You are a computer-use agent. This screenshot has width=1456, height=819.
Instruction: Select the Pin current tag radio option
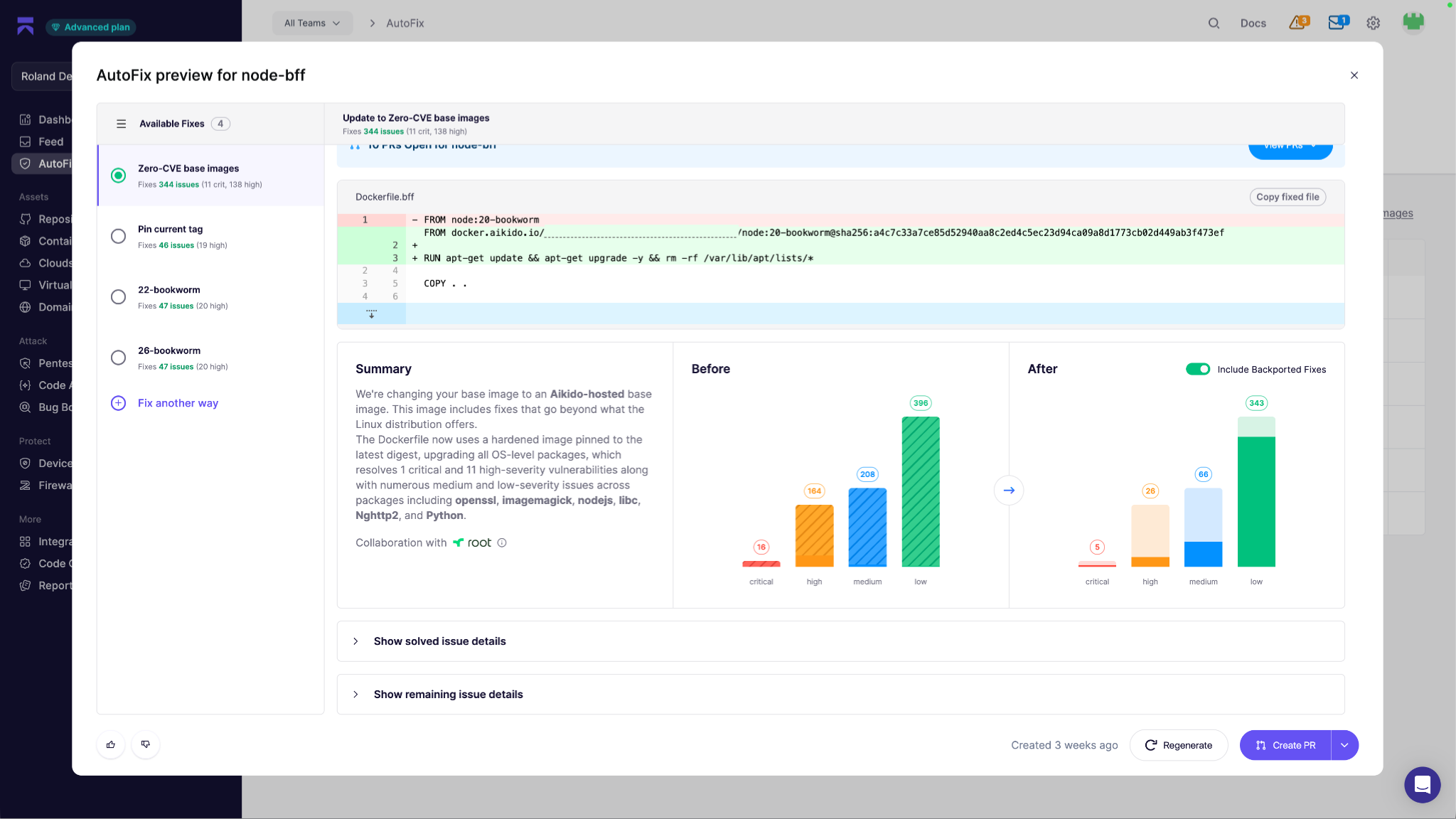pyautogui.click(x=119, y=236)
